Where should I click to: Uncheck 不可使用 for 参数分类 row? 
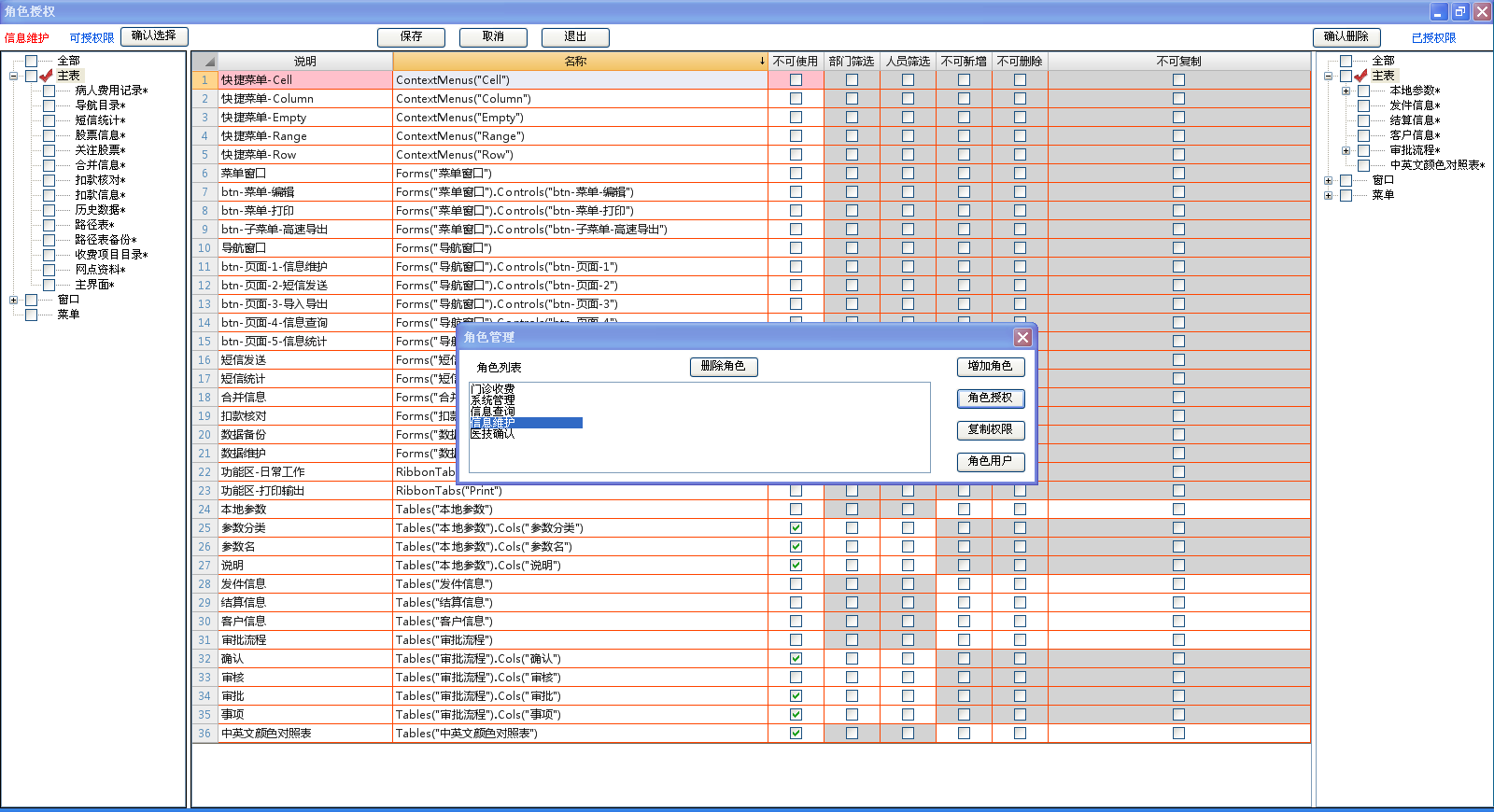pos(796,527)
